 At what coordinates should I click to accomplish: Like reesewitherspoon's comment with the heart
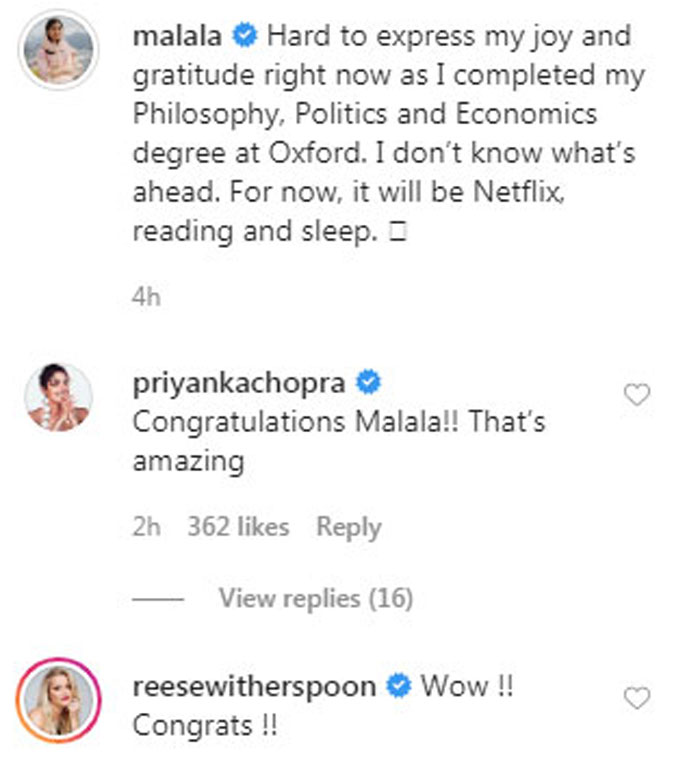point(636,698)
